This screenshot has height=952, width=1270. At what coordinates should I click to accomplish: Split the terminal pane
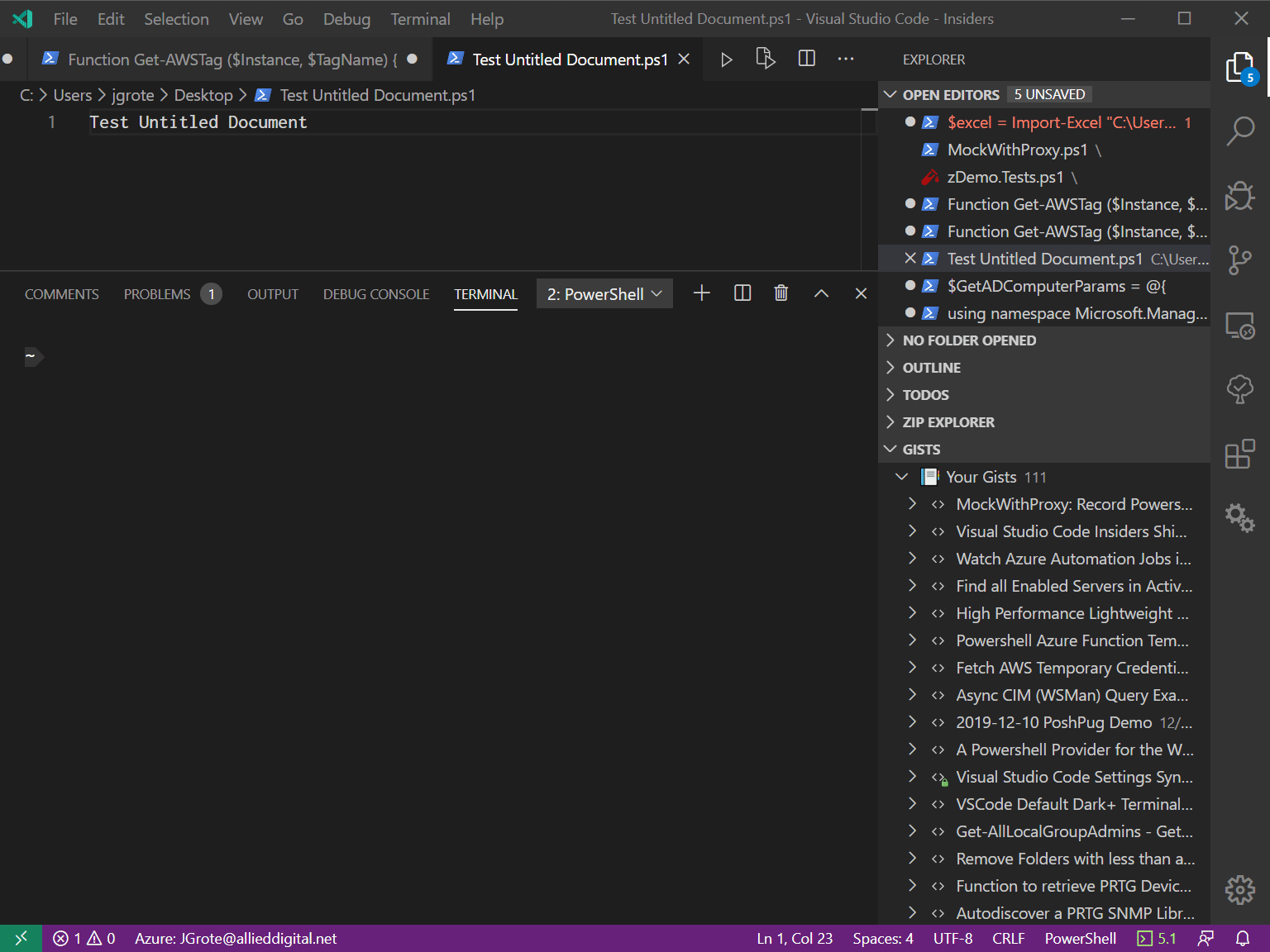pos(742,293)
